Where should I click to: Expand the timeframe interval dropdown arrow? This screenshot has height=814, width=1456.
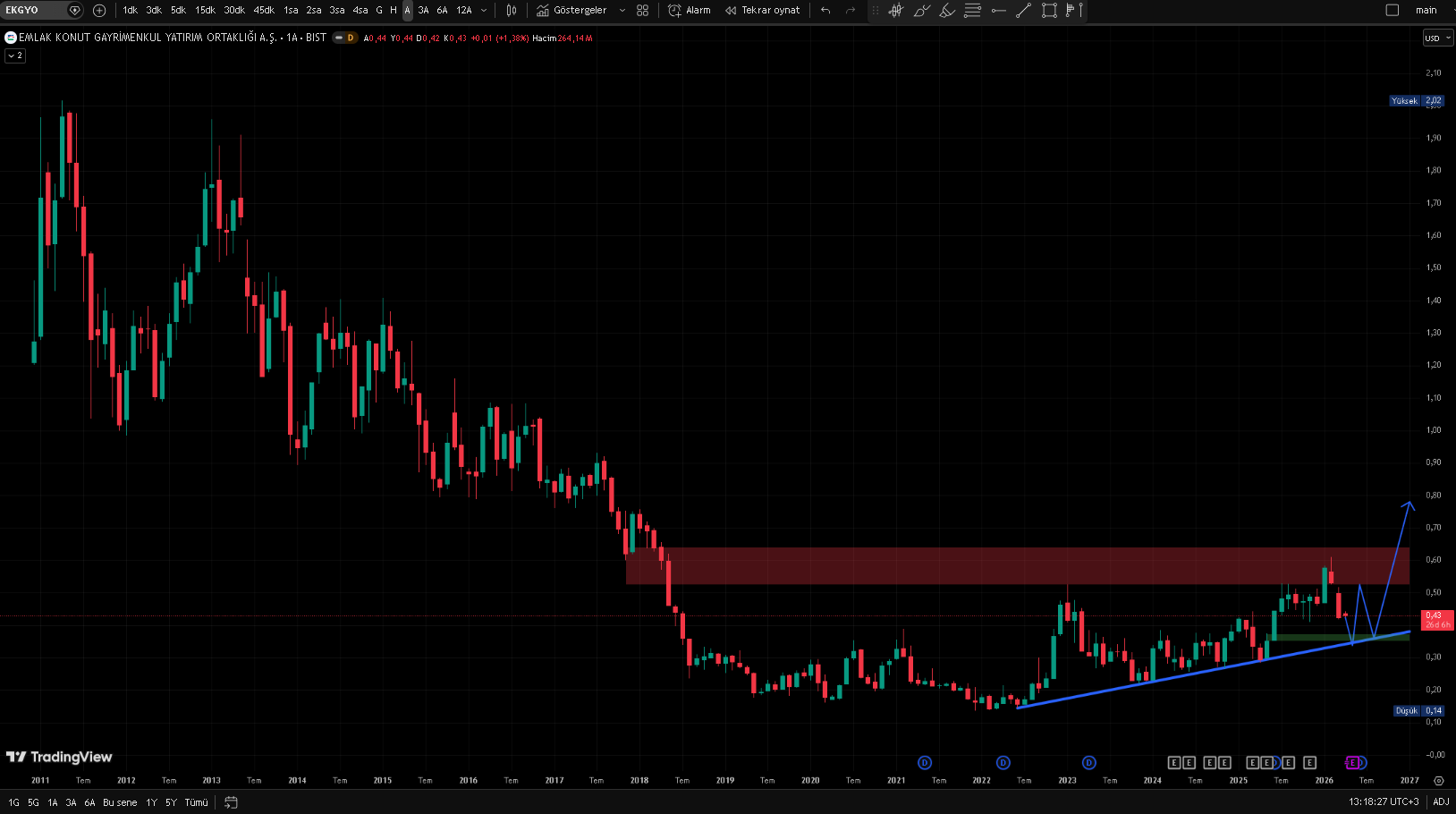484,11
